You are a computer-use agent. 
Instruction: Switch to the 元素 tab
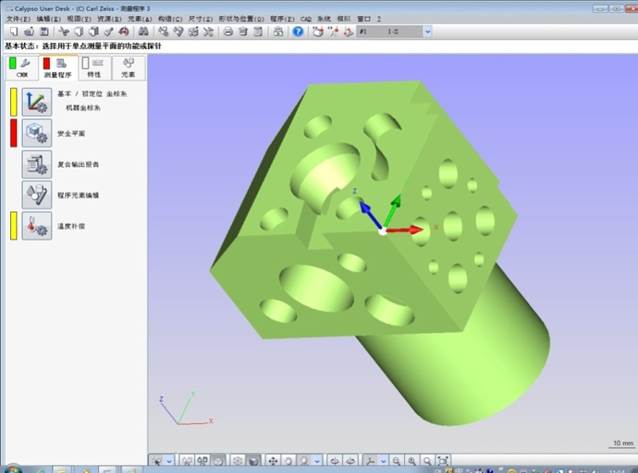[129, 68]
